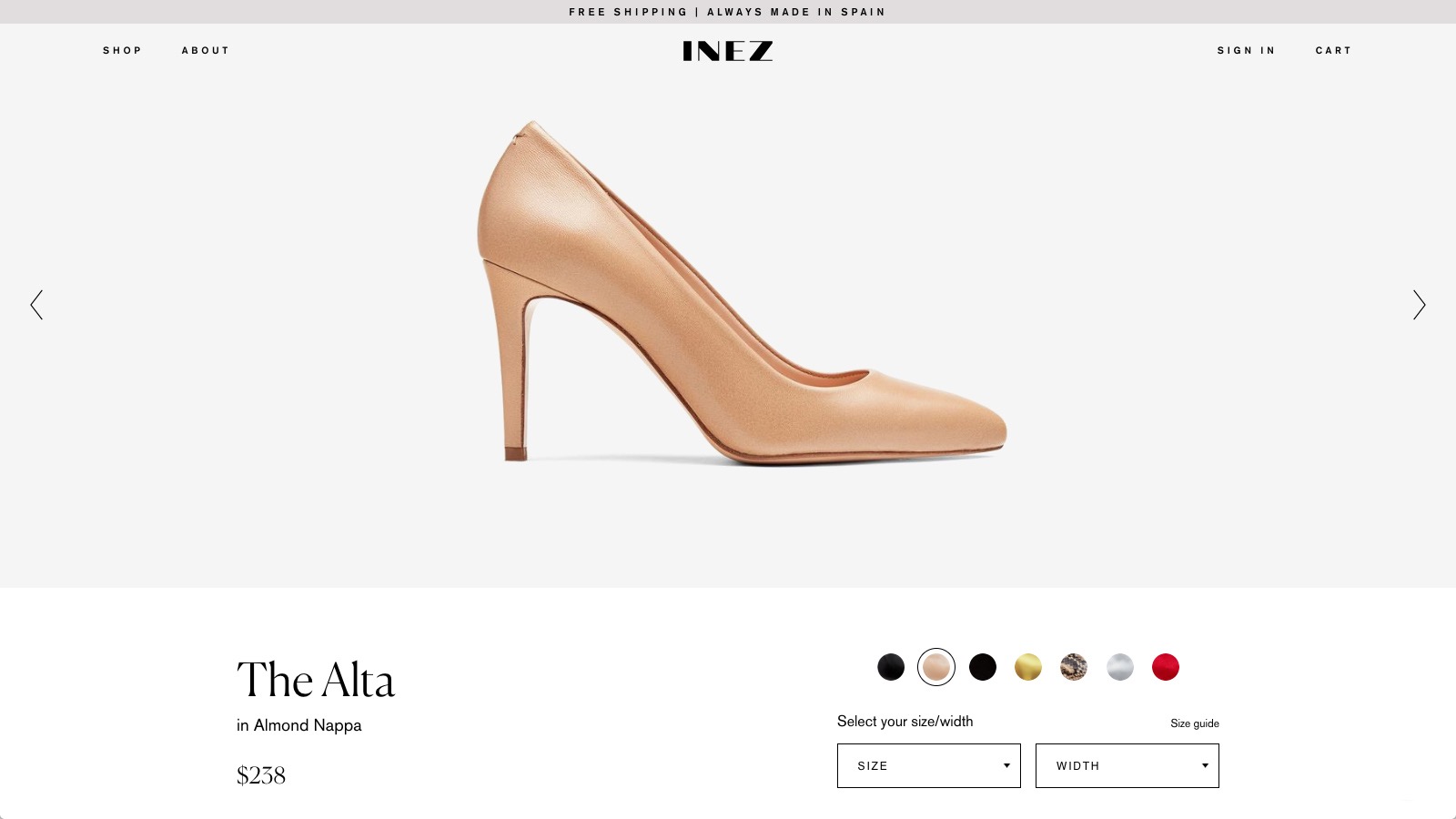1456x819 pixels.
Task: Open the SIZE dropdown
Action: (x=928, y=765)
